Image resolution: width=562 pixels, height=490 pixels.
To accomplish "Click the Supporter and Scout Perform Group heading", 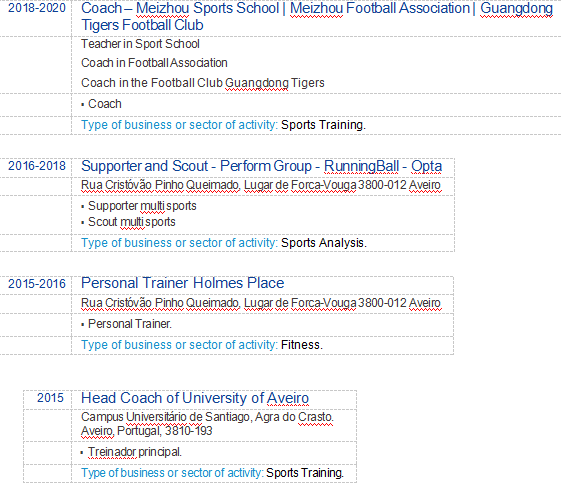I will click(261, 166).
